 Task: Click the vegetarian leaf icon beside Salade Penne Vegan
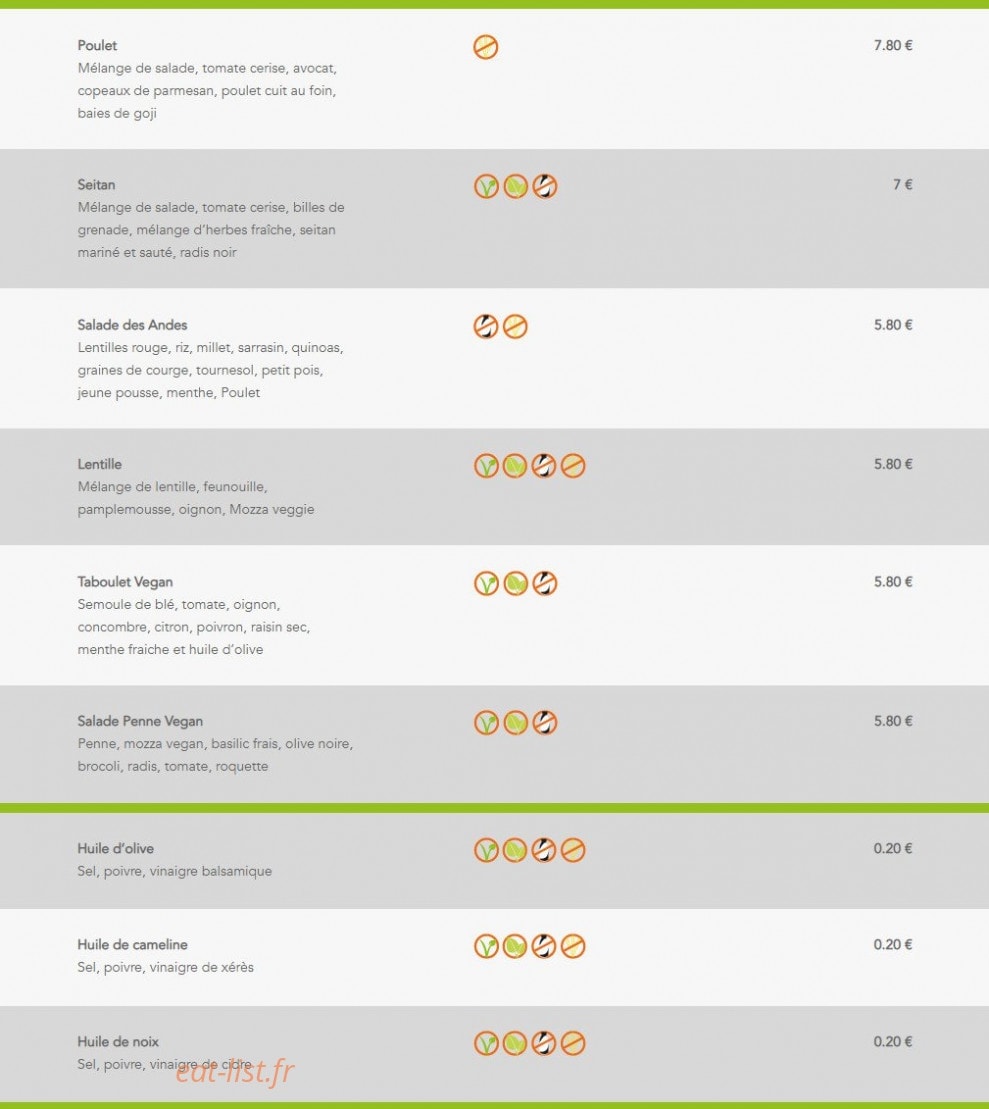515,722
